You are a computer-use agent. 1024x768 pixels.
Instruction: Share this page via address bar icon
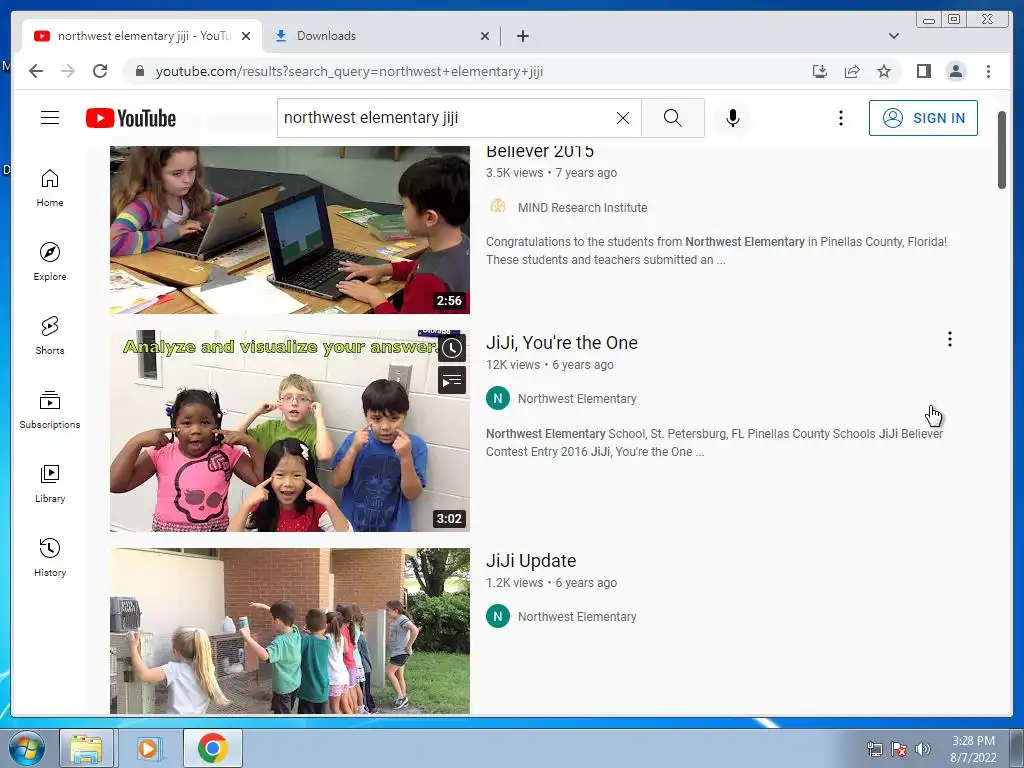852,71
